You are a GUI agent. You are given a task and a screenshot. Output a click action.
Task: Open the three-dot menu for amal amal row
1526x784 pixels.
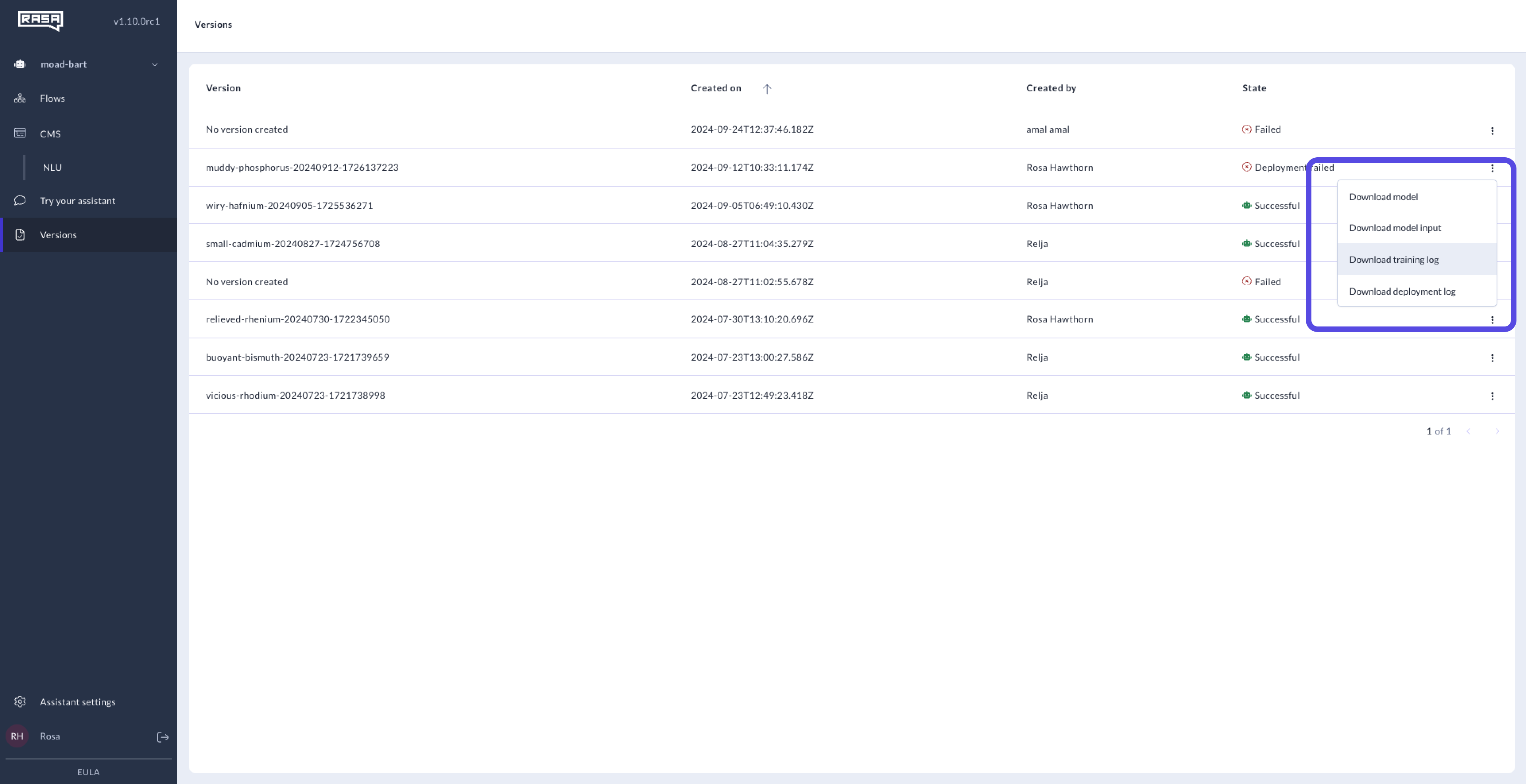pos(1492,131)
